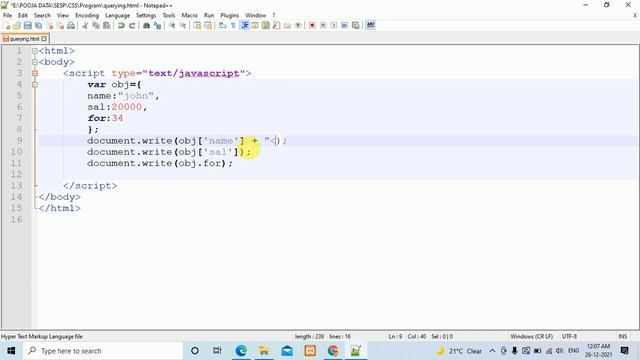This screenshot has width=640, height=360.
Task: Open the notification center icon
Action: click(x=624, y=351)
